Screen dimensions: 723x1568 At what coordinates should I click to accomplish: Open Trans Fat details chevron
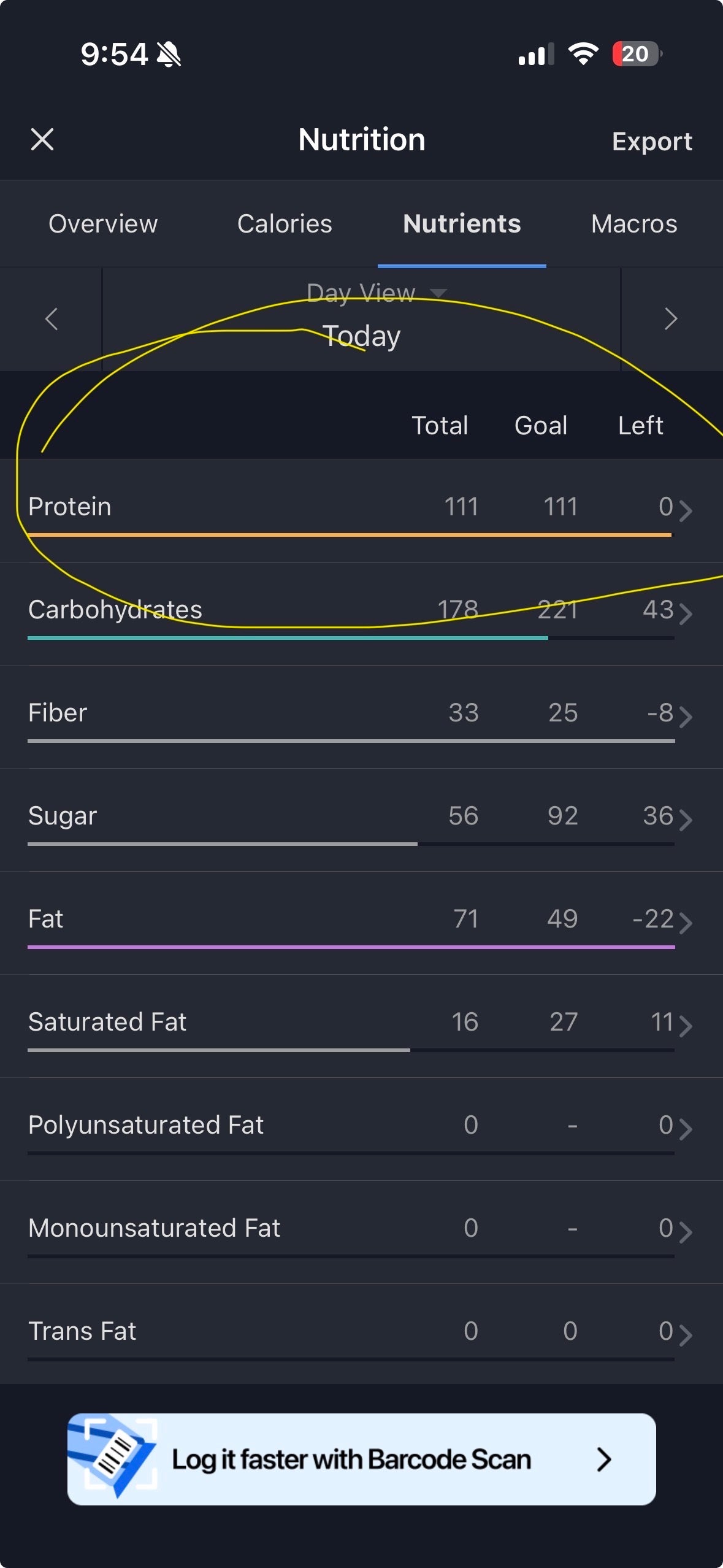(686, 1335)
